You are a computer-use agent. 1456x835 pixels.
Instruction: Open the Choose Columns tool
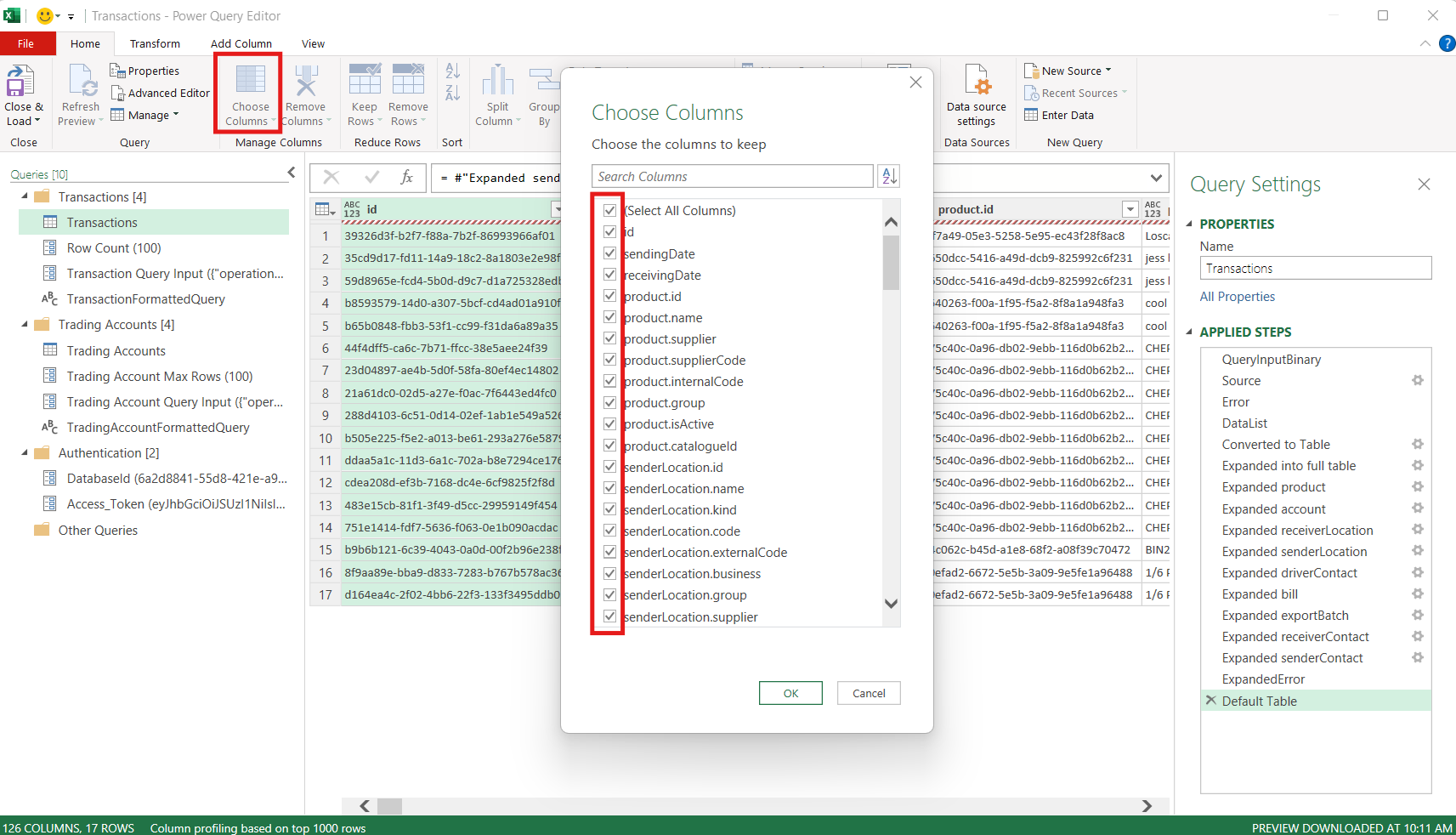[x=248, y=94]
